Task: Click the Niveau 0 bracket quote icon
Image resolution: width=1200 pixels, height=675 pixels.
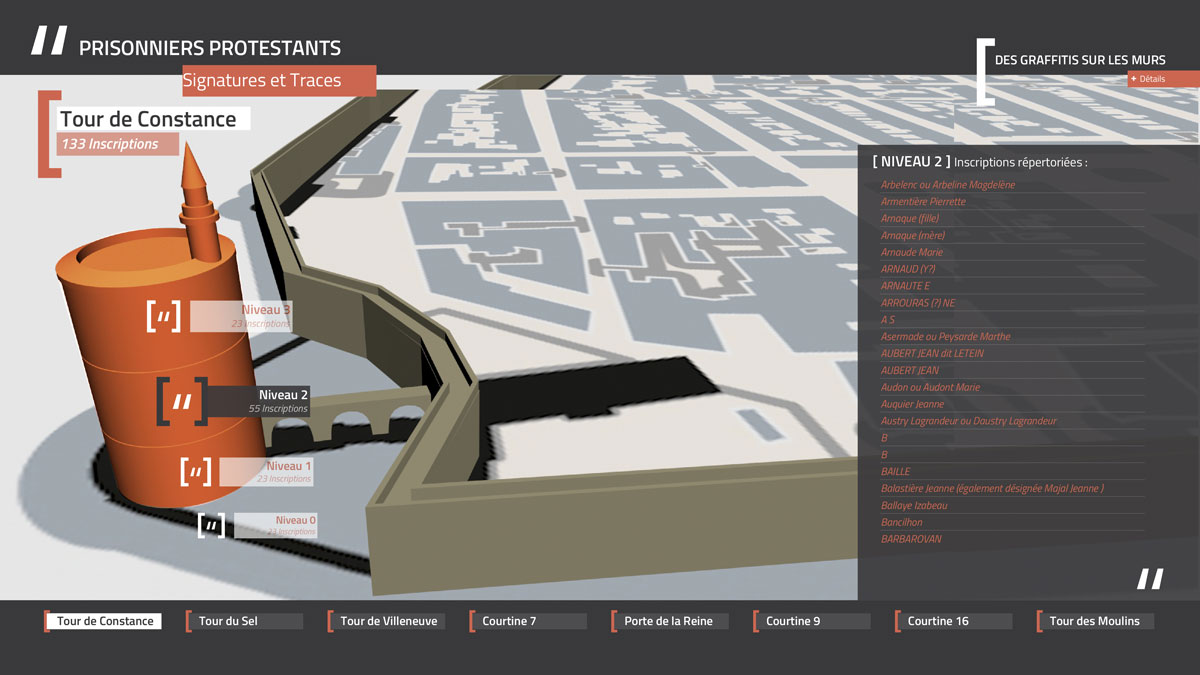Action: 211,526
